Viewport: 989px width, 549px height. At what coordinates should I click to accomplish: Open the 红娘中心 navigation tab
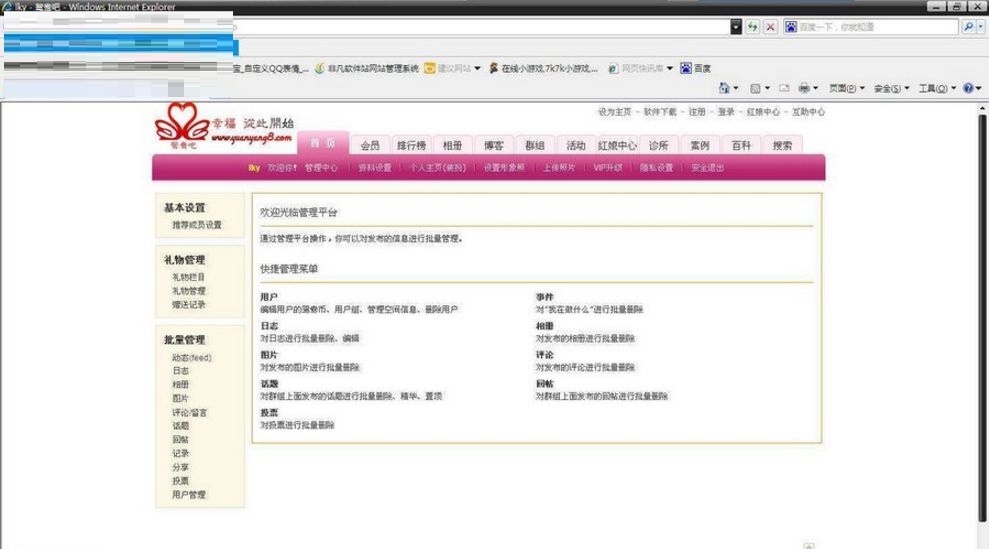click(x=617, y=145)
